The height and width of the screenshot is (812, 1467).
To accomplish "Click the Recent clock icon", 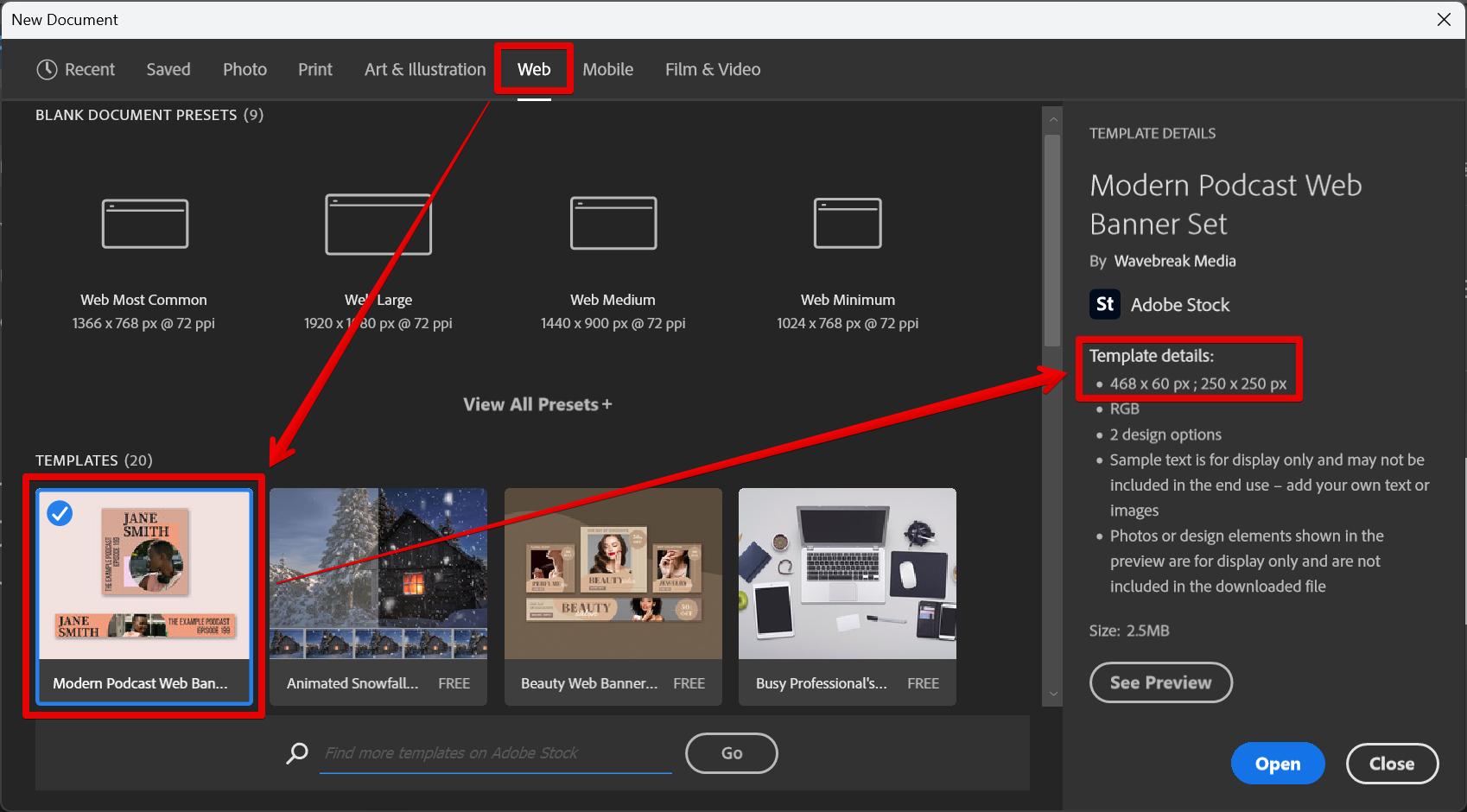I will click(x=47, y=70).
